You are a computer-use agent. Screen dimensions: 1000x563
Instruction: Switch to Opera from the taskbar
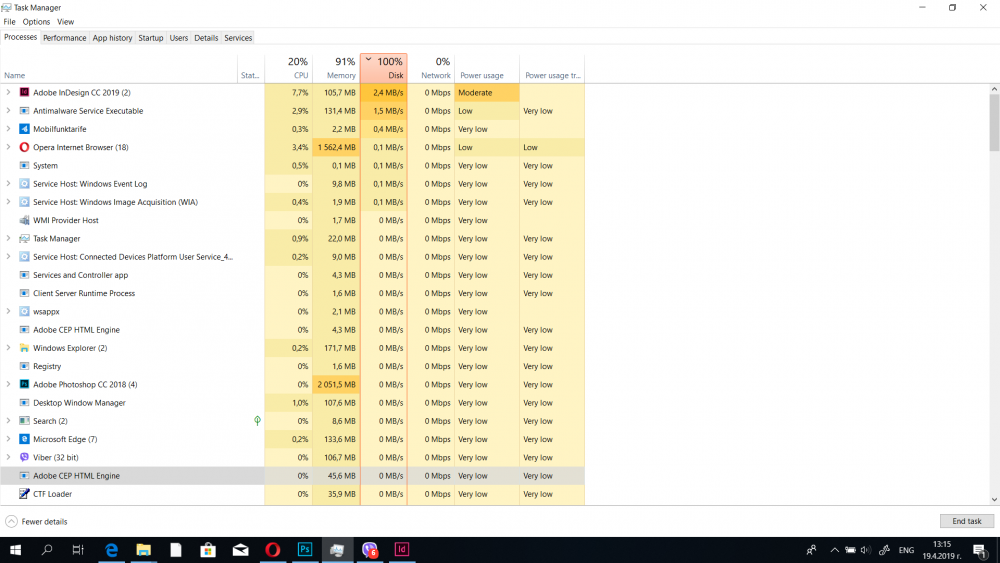pyautogui.click(x=272, y=550)
